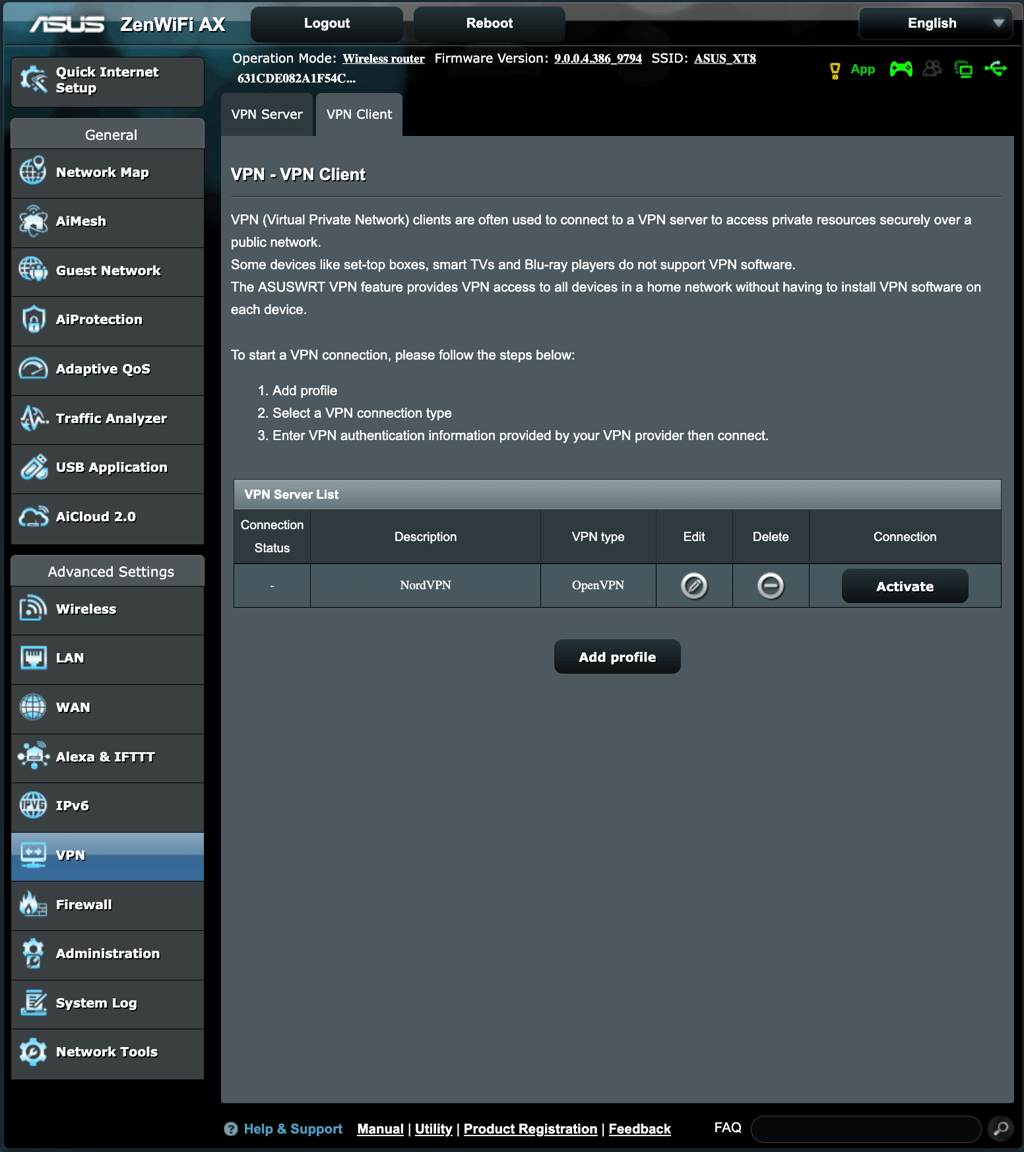Viewport: 1024px width, 1152px height.
Task: Delete the NordVPN profile via minus icon
Action: [x=771, y=586]
